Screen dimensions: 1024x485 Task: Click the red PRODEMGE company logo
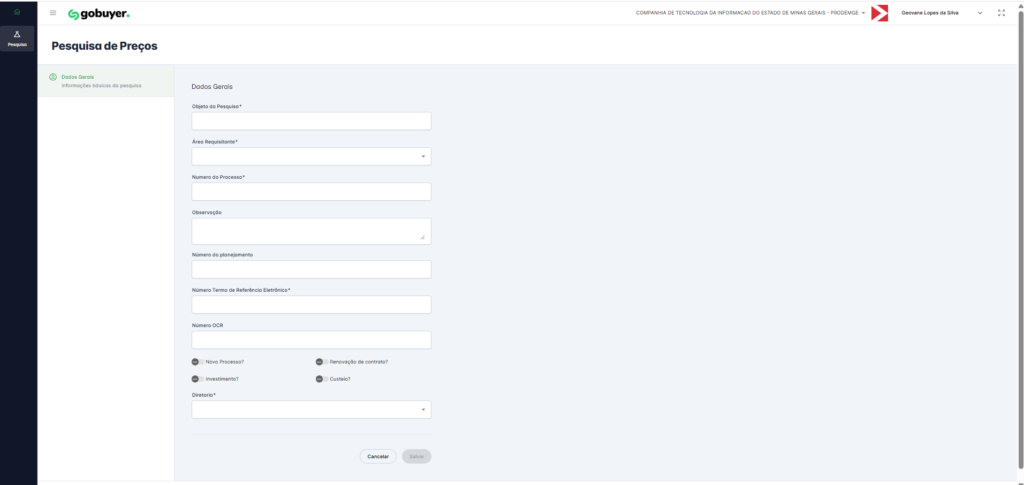tap(880, 13)
